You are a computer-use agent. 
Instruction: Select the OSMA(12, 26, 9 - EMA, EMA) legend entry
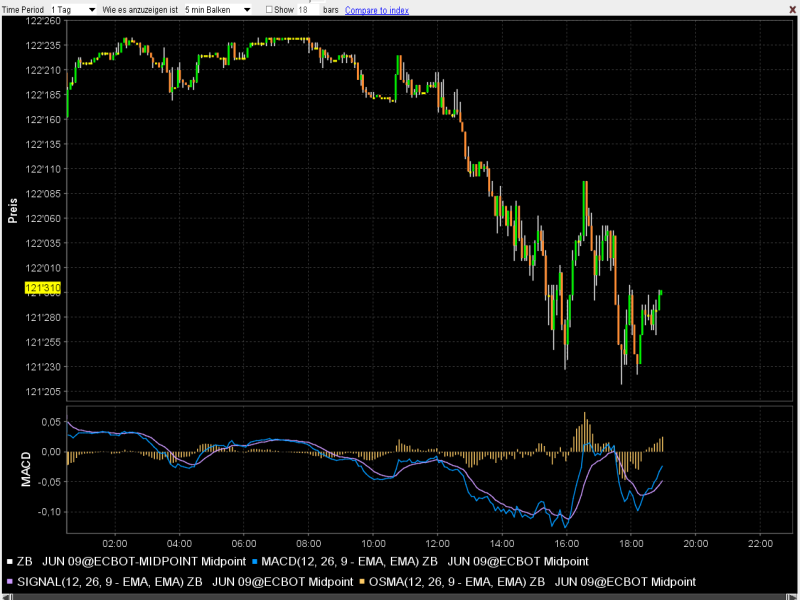click(x=532, y=582)
